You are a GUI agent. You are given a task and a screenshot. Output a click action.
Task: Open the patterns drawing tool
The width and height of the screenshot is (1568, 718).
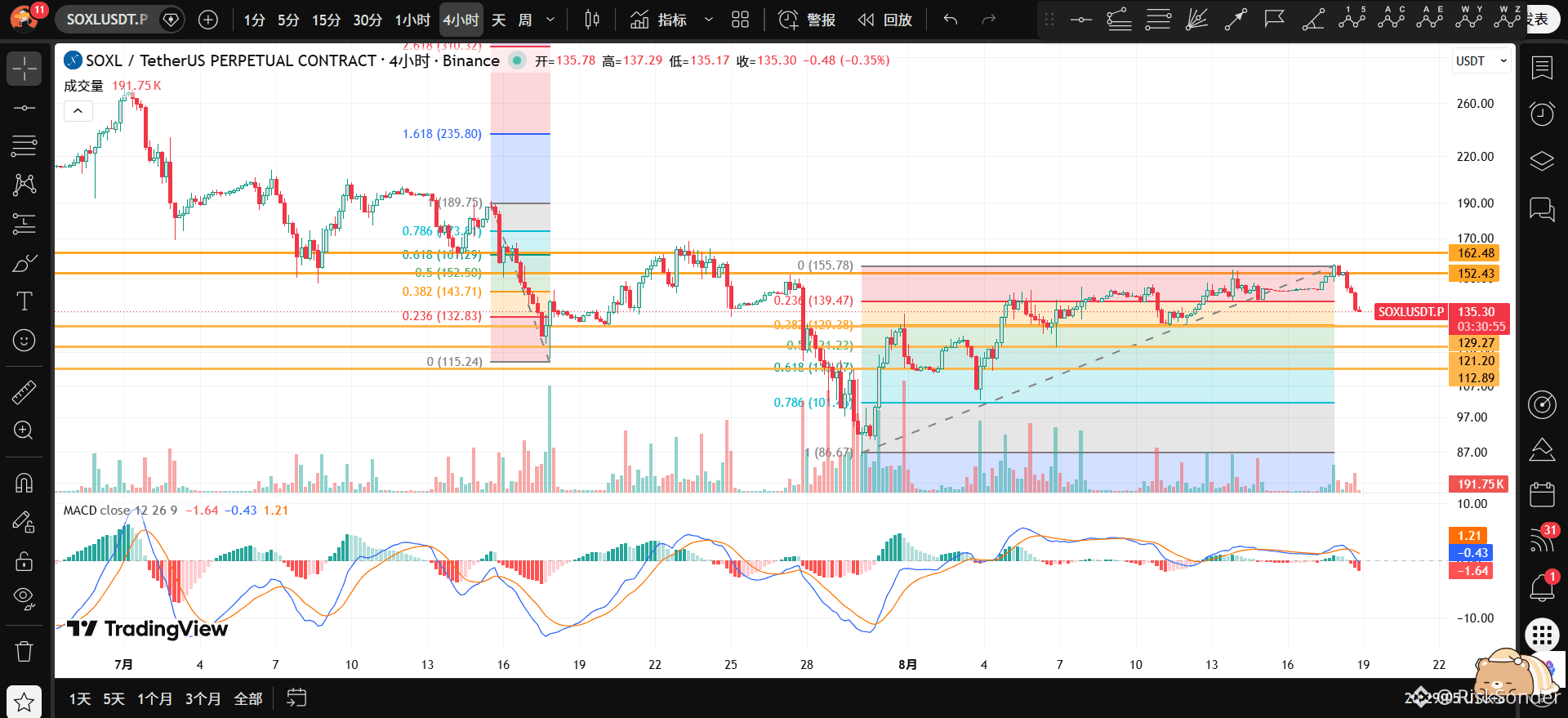pyautogui.click(x=24, y=185)
